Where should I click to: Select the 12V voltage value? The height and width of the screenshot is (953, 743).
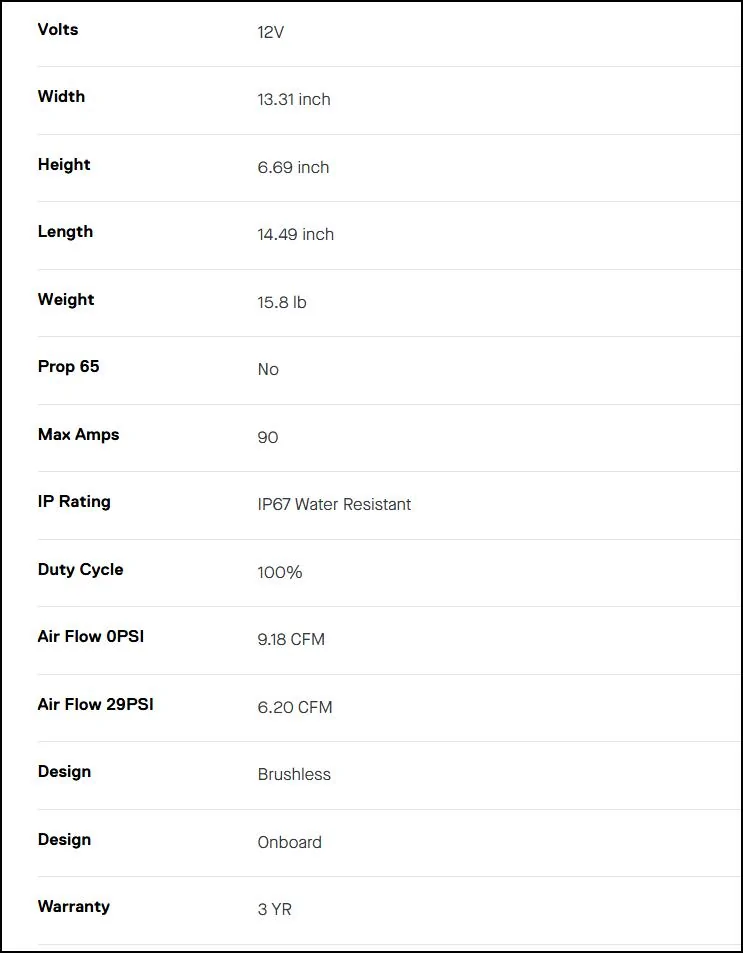(x=271, y=32)
